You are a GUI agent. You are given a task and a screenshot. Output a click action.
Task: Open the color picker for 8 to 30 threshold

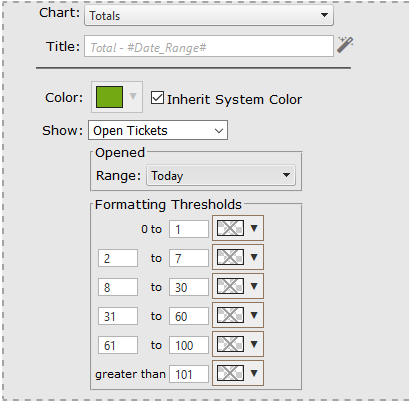tap(238, 286)
